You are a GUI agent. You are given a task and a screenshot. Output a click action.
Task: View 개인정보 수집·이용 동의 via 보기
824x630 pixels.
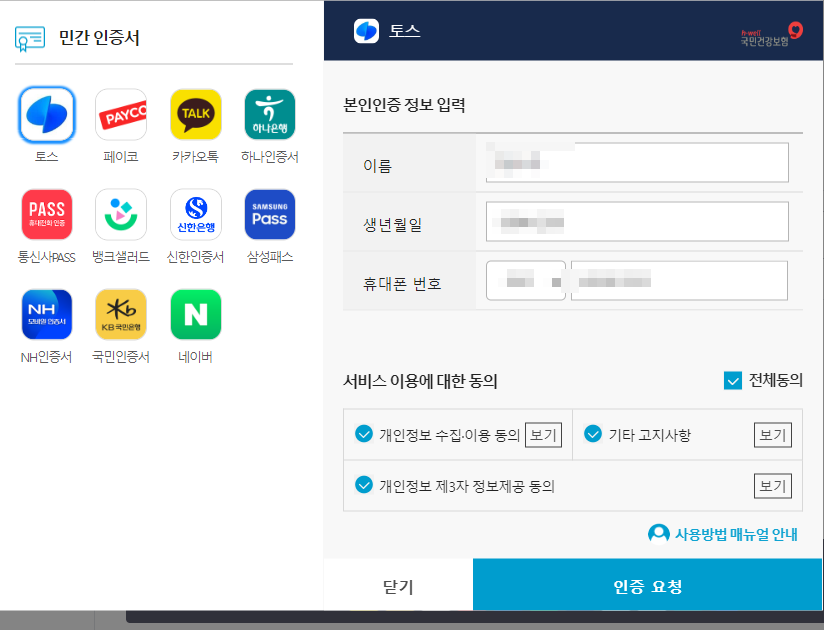[543, 435]
